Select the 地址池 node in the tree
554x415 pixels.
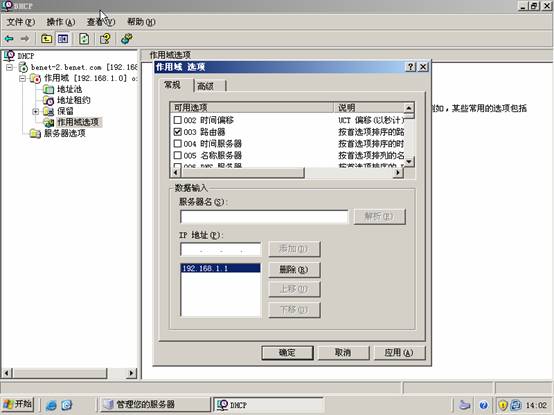click(x=69, y=89)
